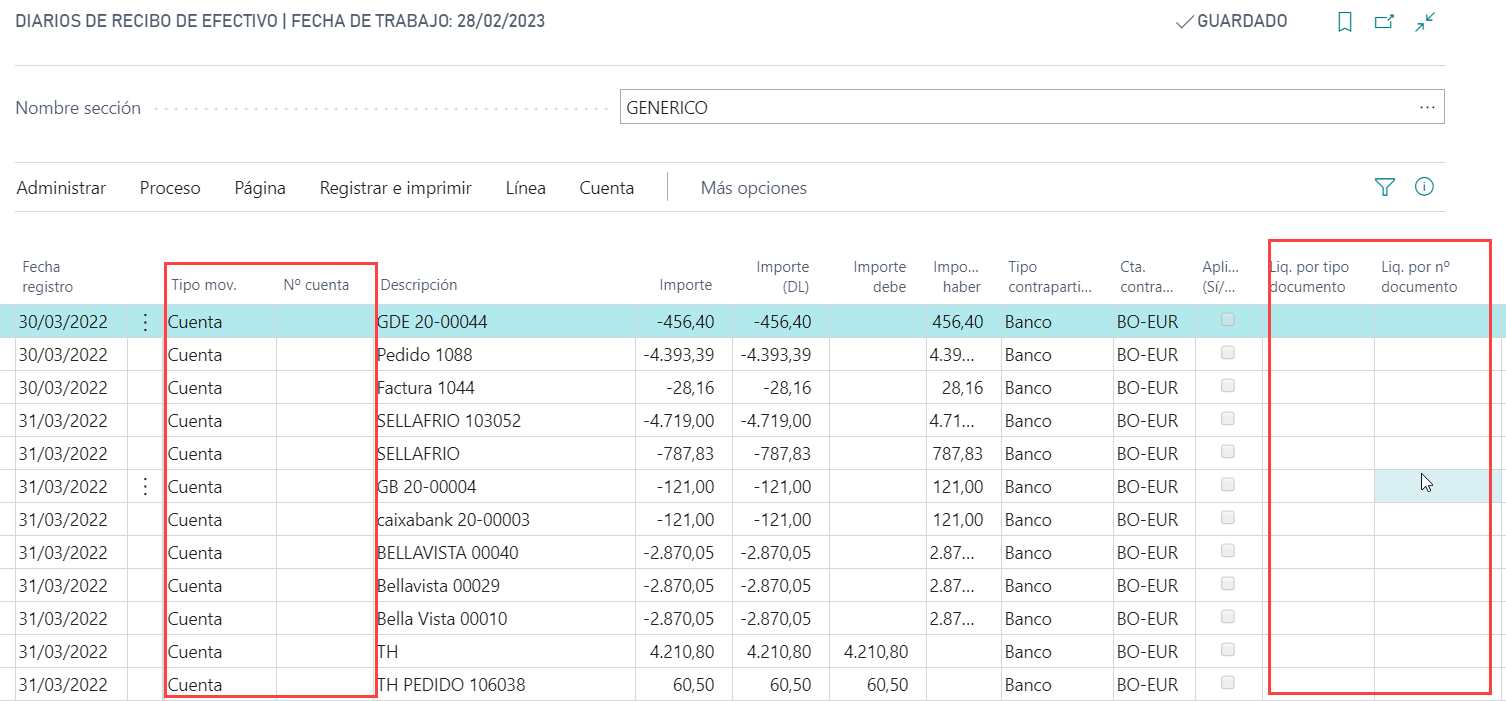Open the Línea menu
The height and width of the screenshot is (701, 1506).
526,188
